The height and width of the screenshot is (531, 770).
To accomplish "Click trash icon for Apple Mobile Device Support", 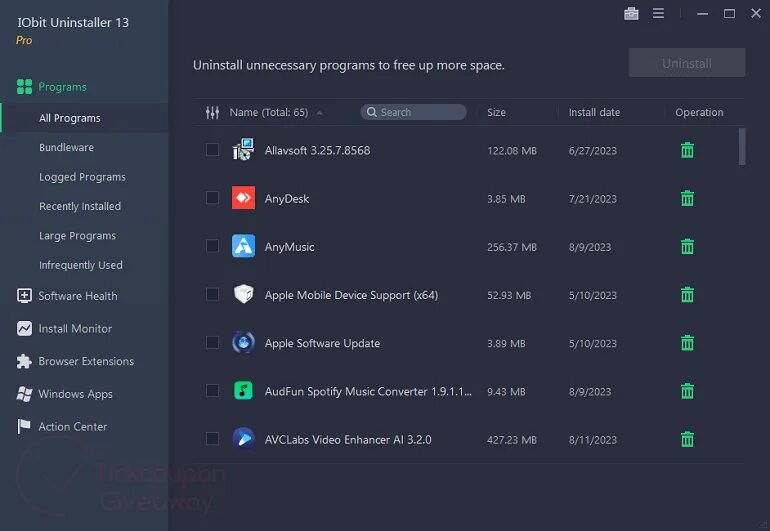I will tap(687, 294).
